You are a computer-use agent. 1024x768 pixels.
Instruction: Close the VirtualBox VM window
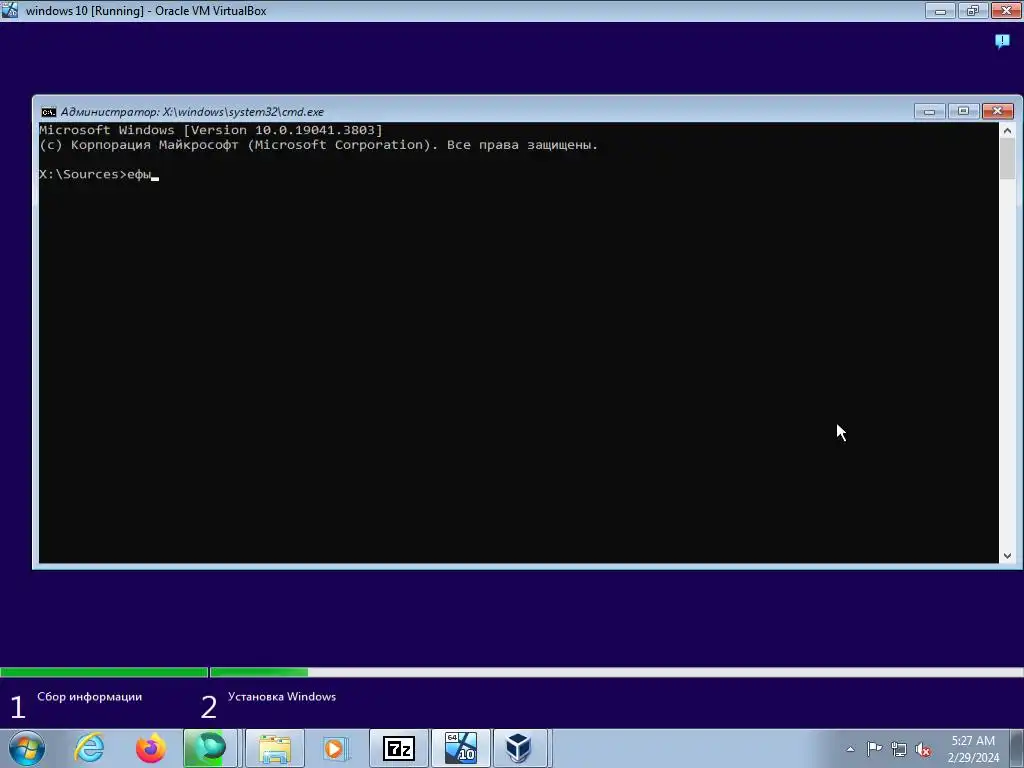pos(1006,10)
